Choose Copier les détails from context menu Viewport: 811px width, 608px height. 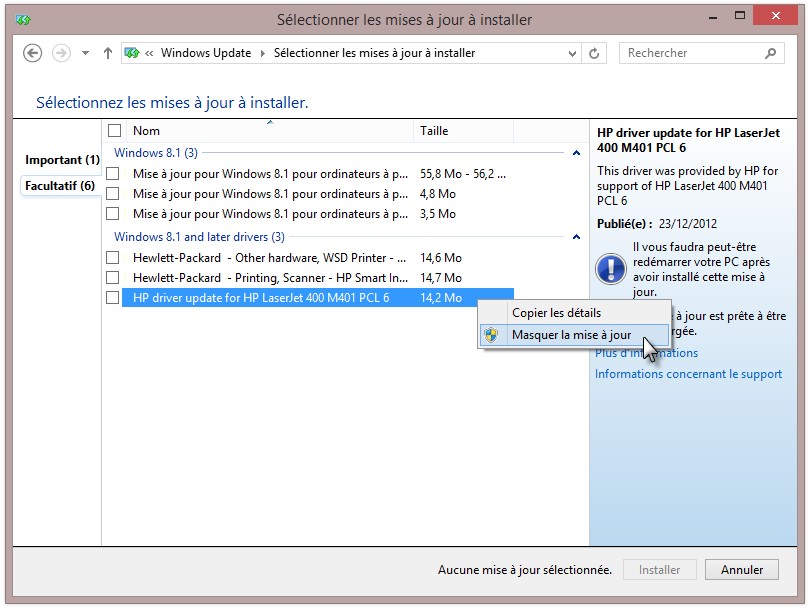pyautogui.click(x=556, y=313)
